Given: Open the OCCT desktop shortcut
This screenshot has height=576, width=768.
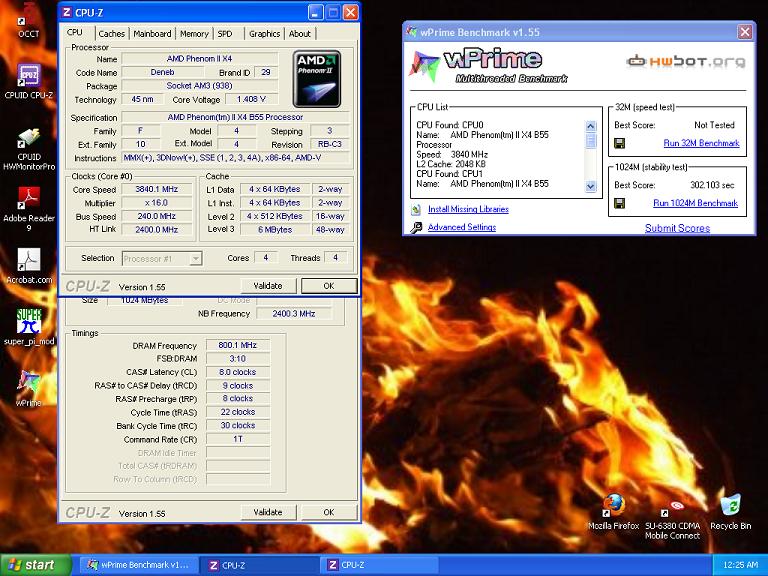Looking at the screenshot, I should [x=28, y=20].
